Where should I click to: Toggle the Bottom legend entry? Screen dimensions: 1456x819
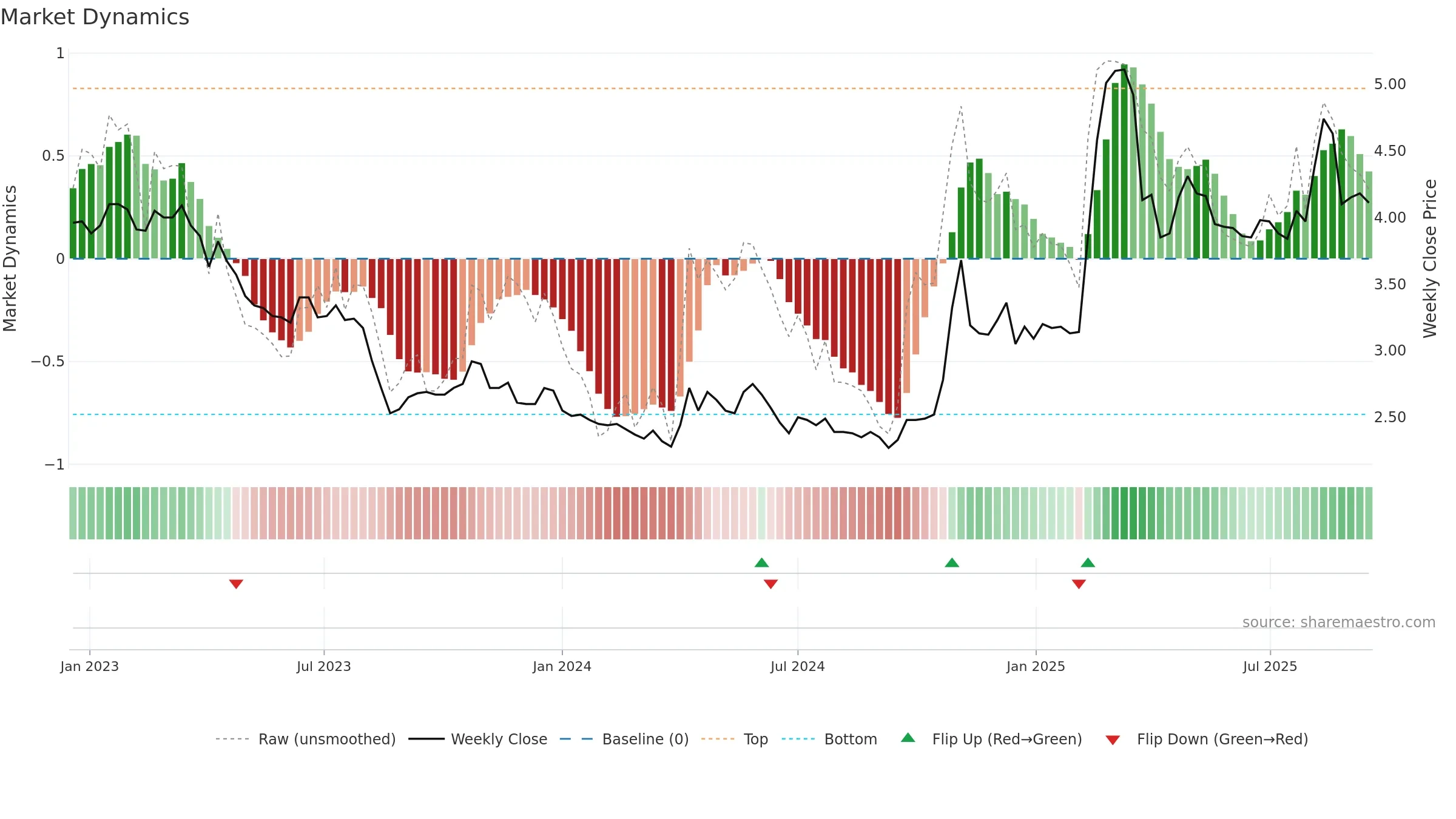pyautogui.click(x=829, y=739)
